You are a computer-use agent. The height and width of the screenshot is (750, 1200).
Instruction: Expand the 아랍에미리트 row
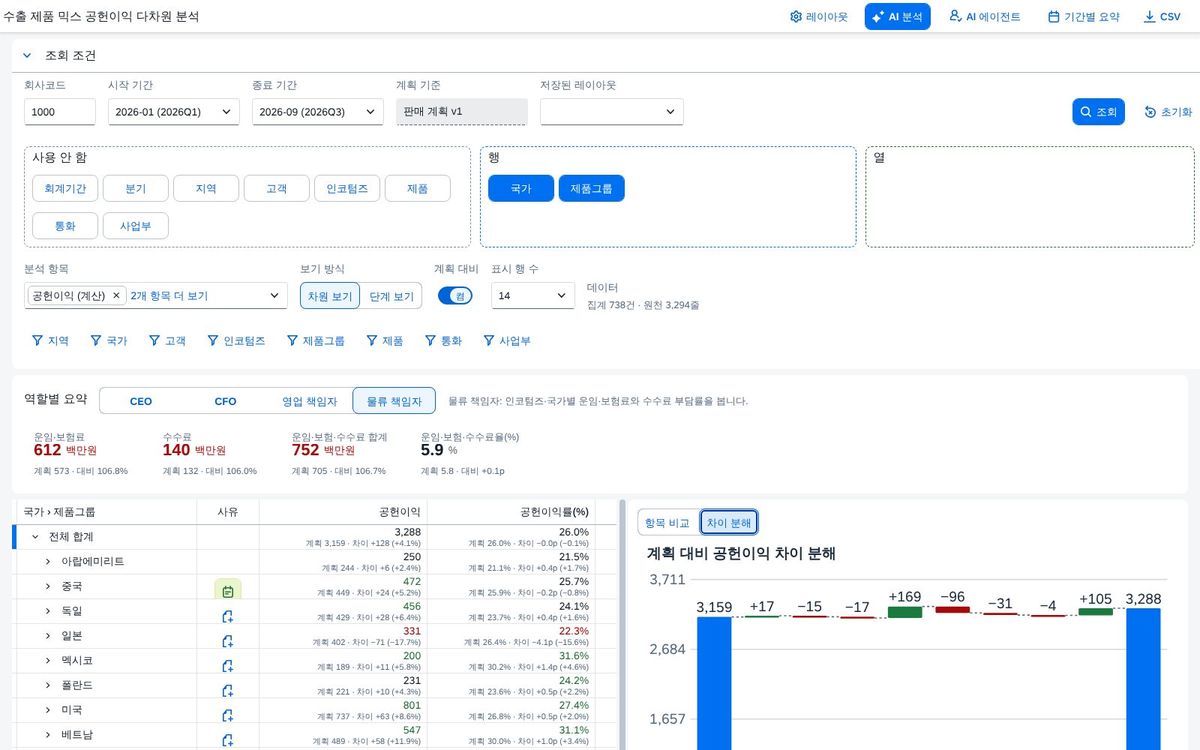pyautogui.click(x=48, y=562)
